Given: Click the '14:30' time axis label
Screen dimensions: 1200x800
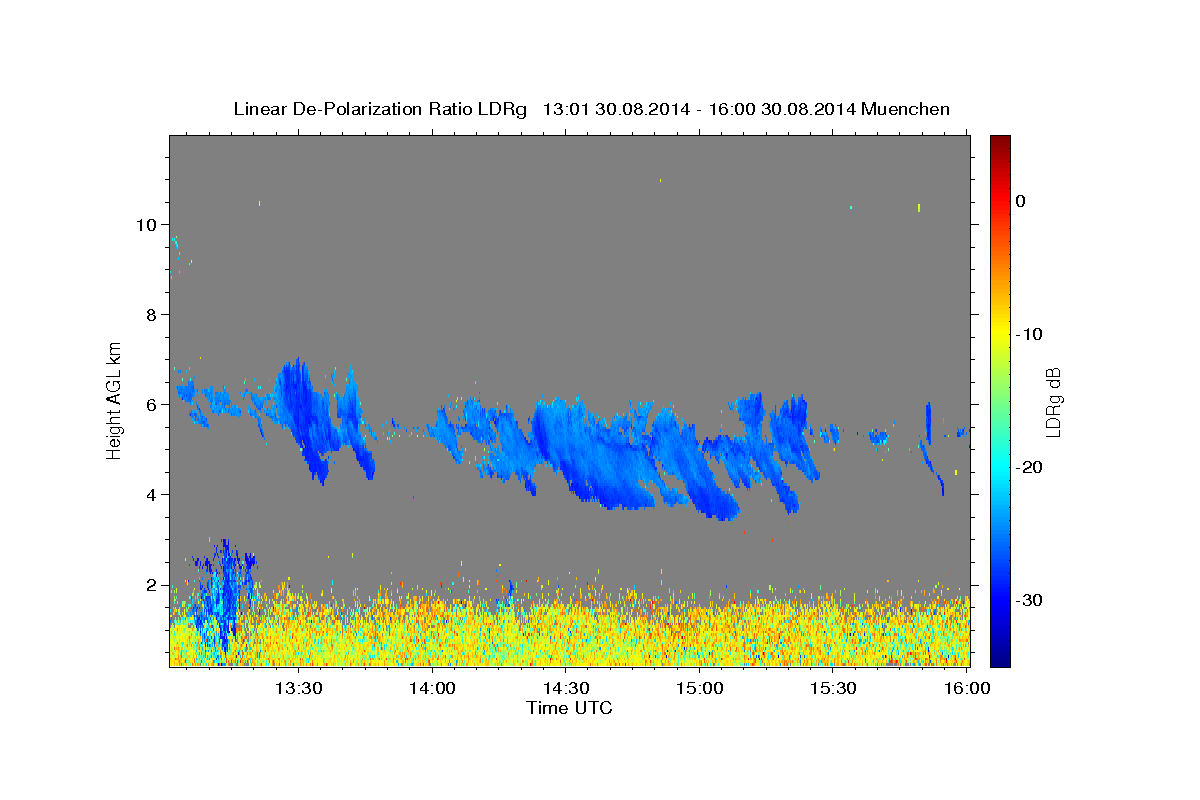Looking at the screenshot, I should [566, 688].
